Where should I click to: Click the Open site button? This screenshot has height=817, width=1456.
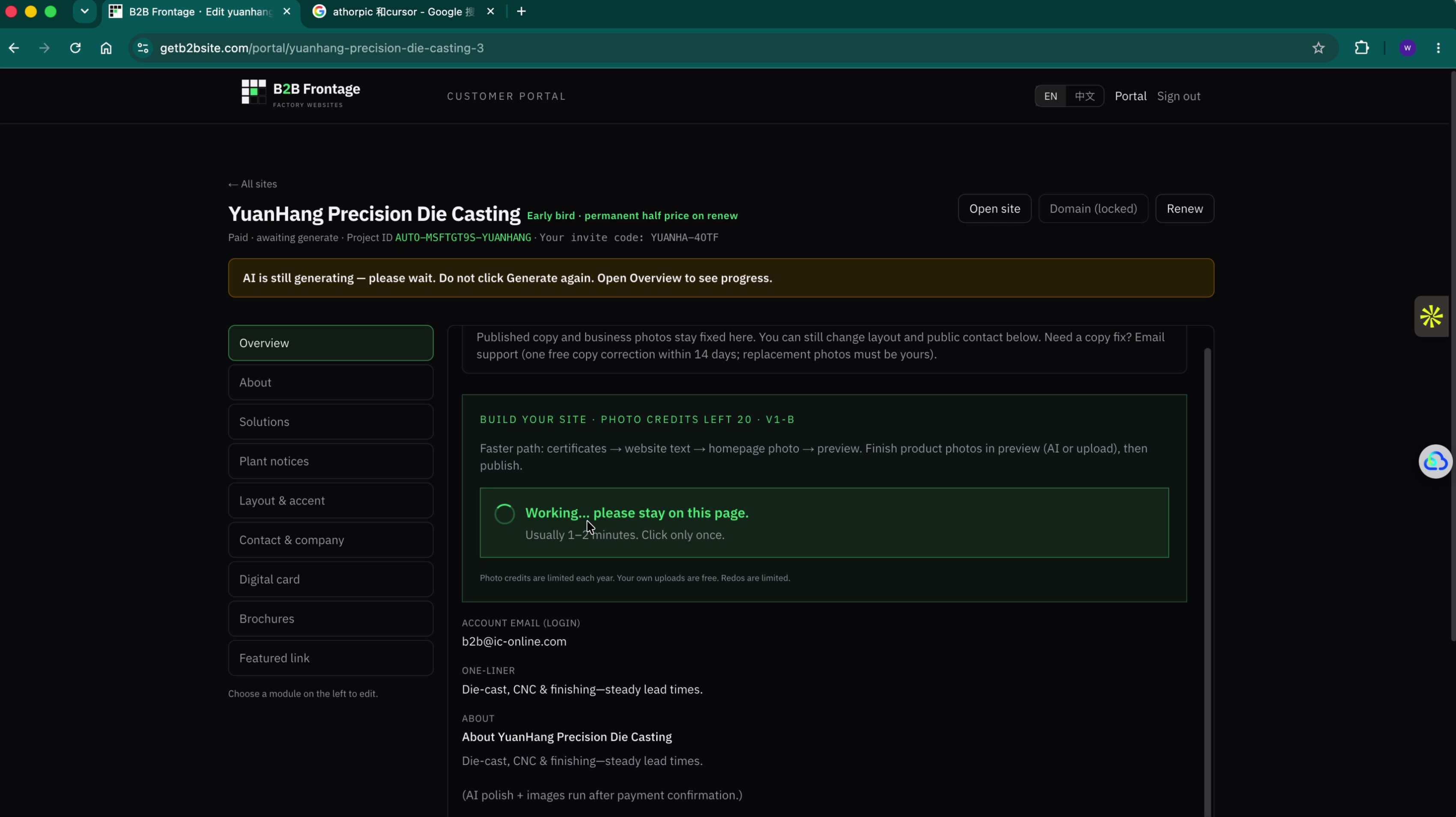click(x=995, y=209)
